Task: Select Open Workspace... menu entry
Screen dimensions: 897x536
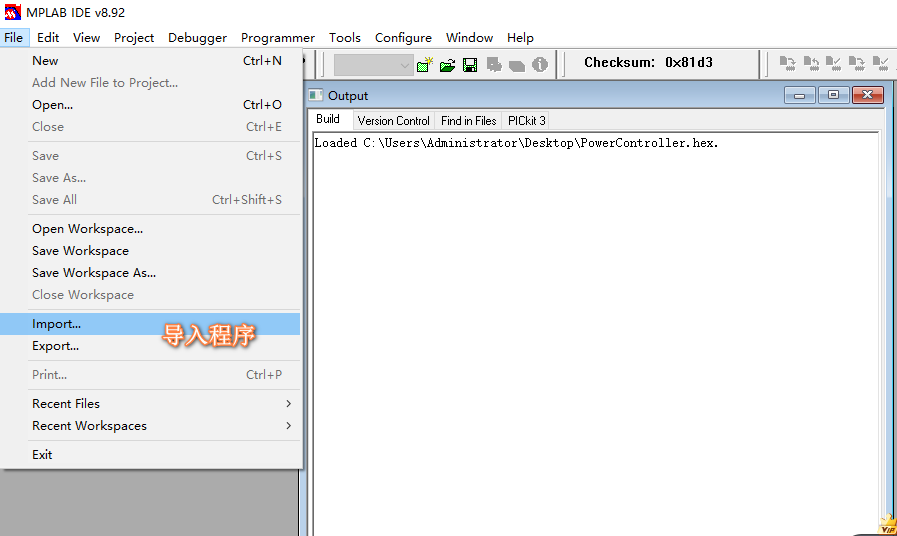Action: click(151, 229)
